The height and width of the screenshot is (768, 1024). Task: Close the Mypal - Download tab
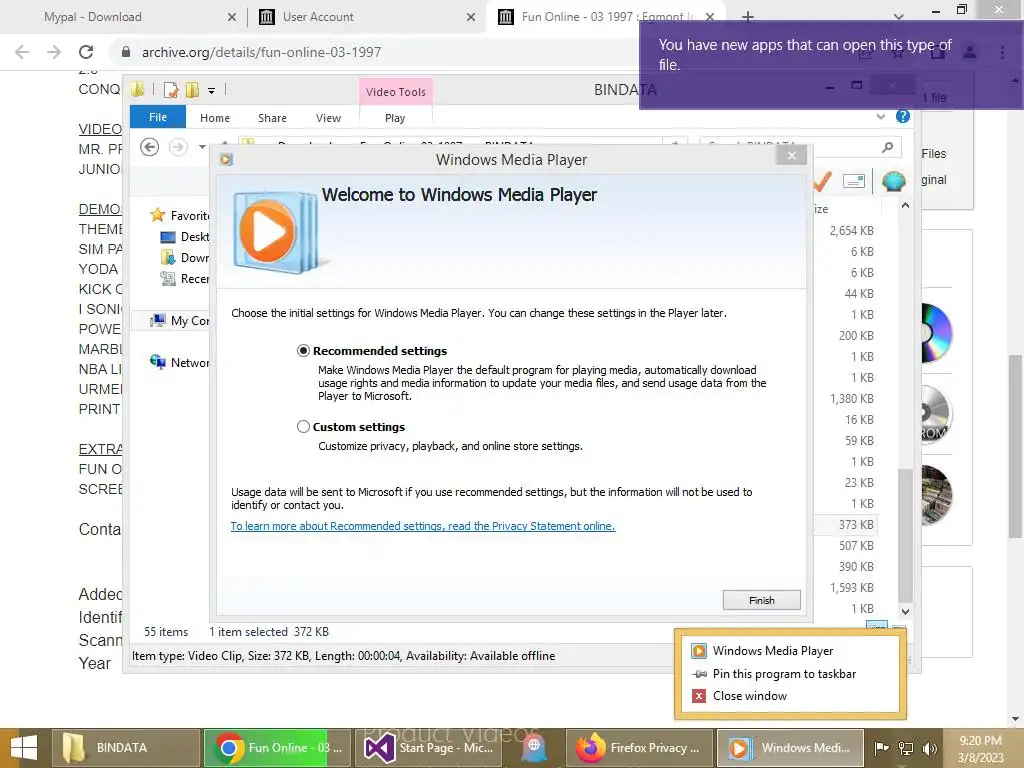click(231, 17)
